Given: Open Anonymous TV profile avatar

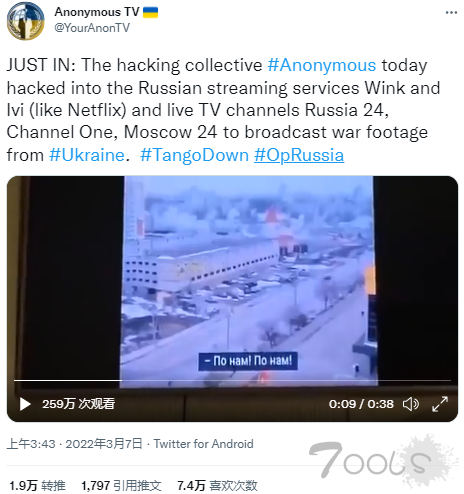Looking at the screenshot, I should pyautogui.click(x=26, y=21).
